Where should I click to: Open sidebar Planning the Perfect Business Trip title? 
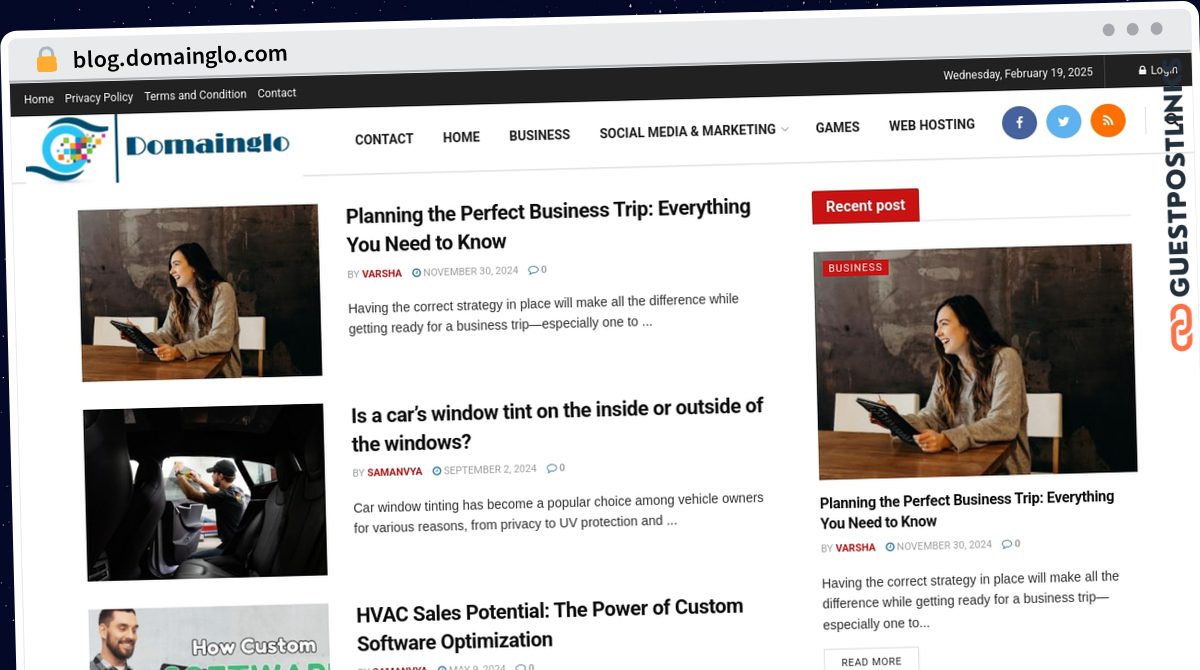point(967,510)
